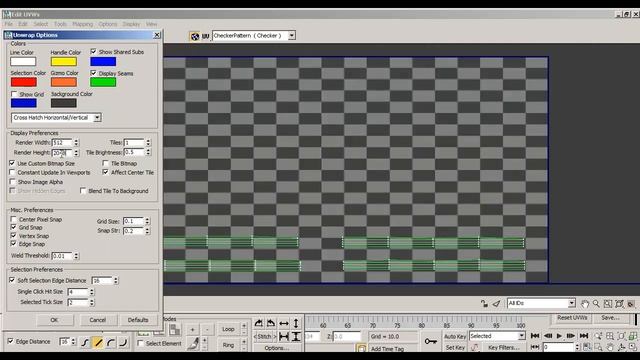Click the large key set keys icon

(431, 341)
